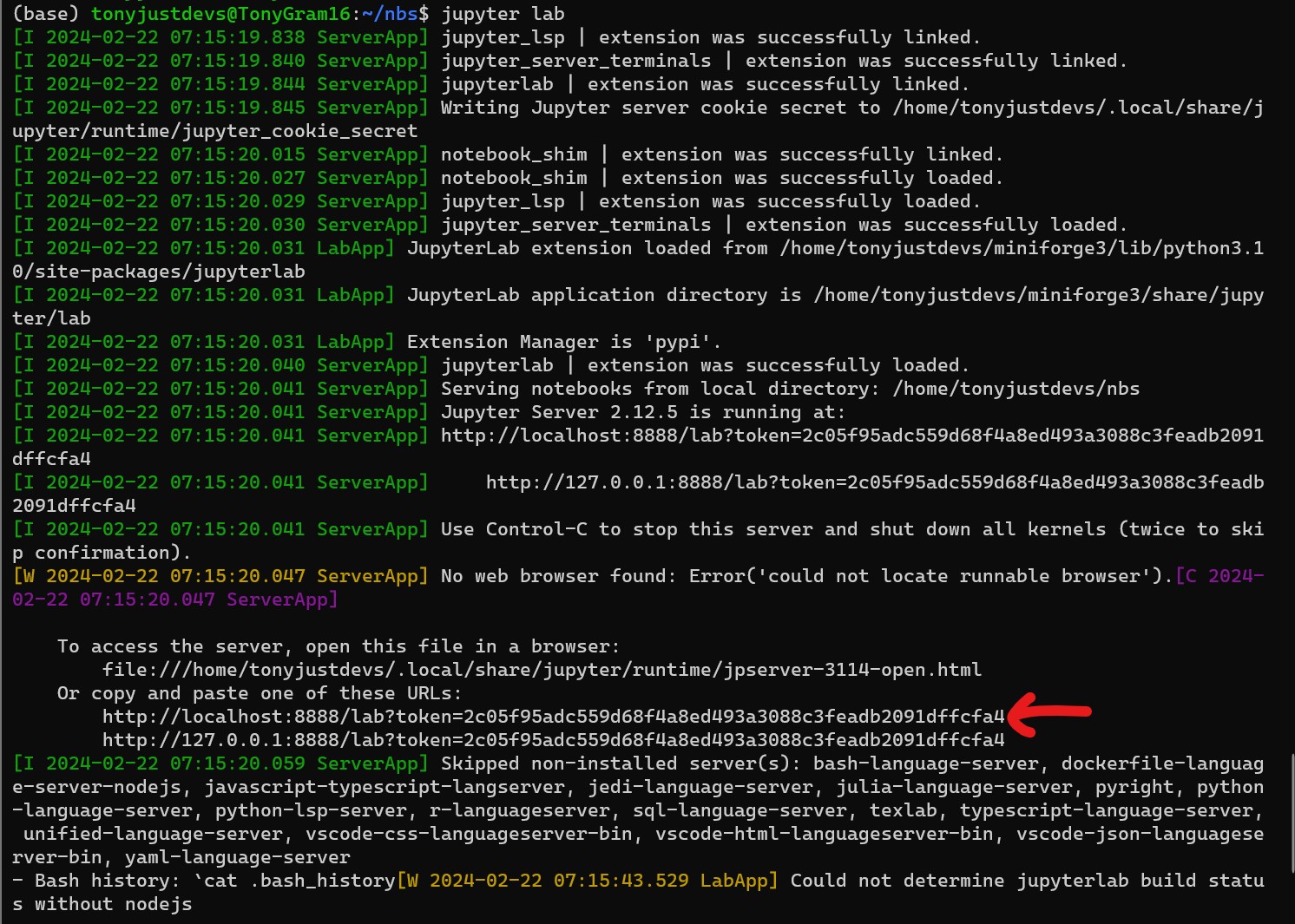The image size is (1295, 924).
Task: Click 'jupyter_lsp' on the 07:15:20.029 loaded line
Action: [x=503, y=201]
